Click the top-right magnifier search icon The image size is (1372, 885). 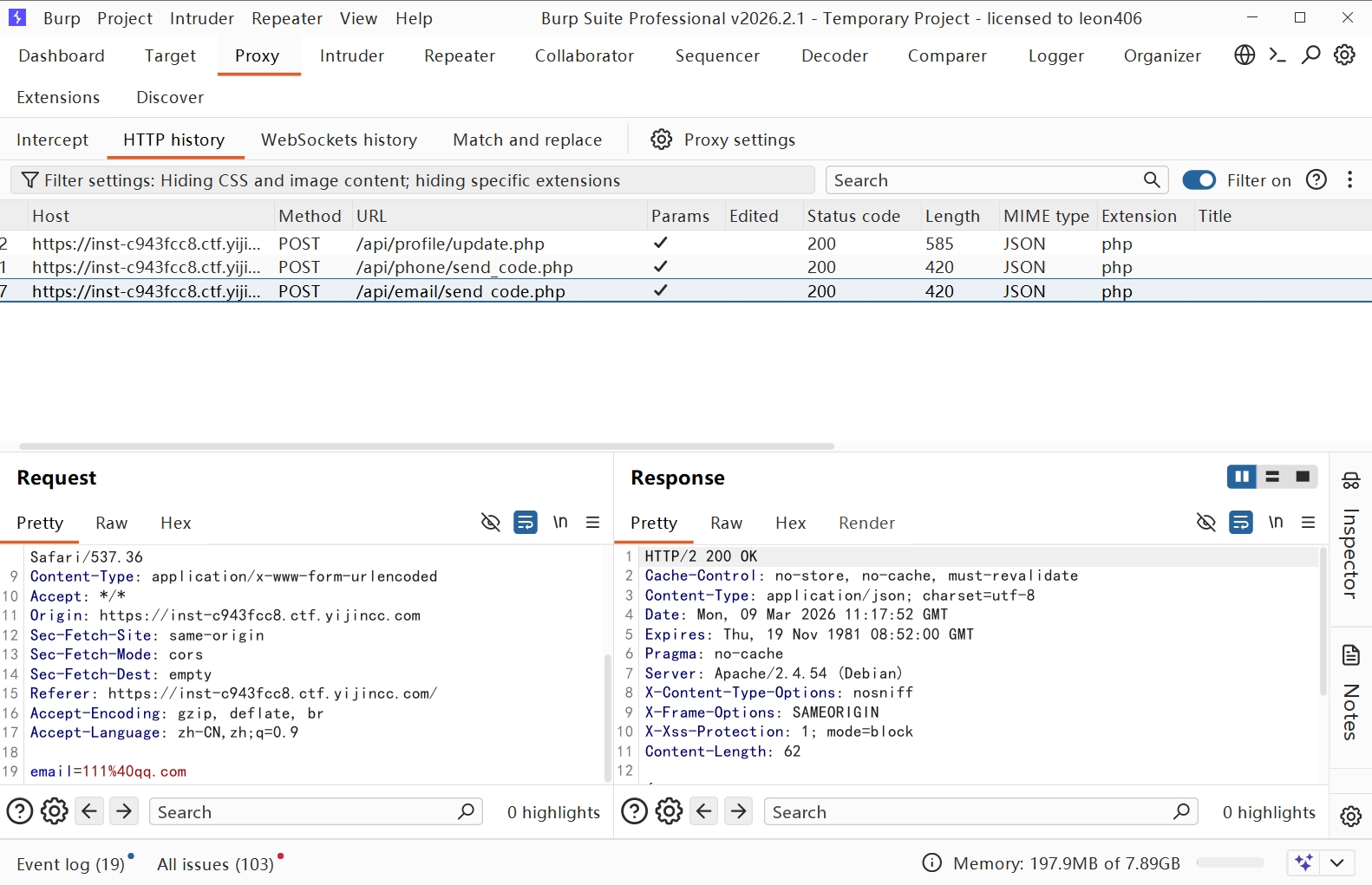click(1311, 55)
